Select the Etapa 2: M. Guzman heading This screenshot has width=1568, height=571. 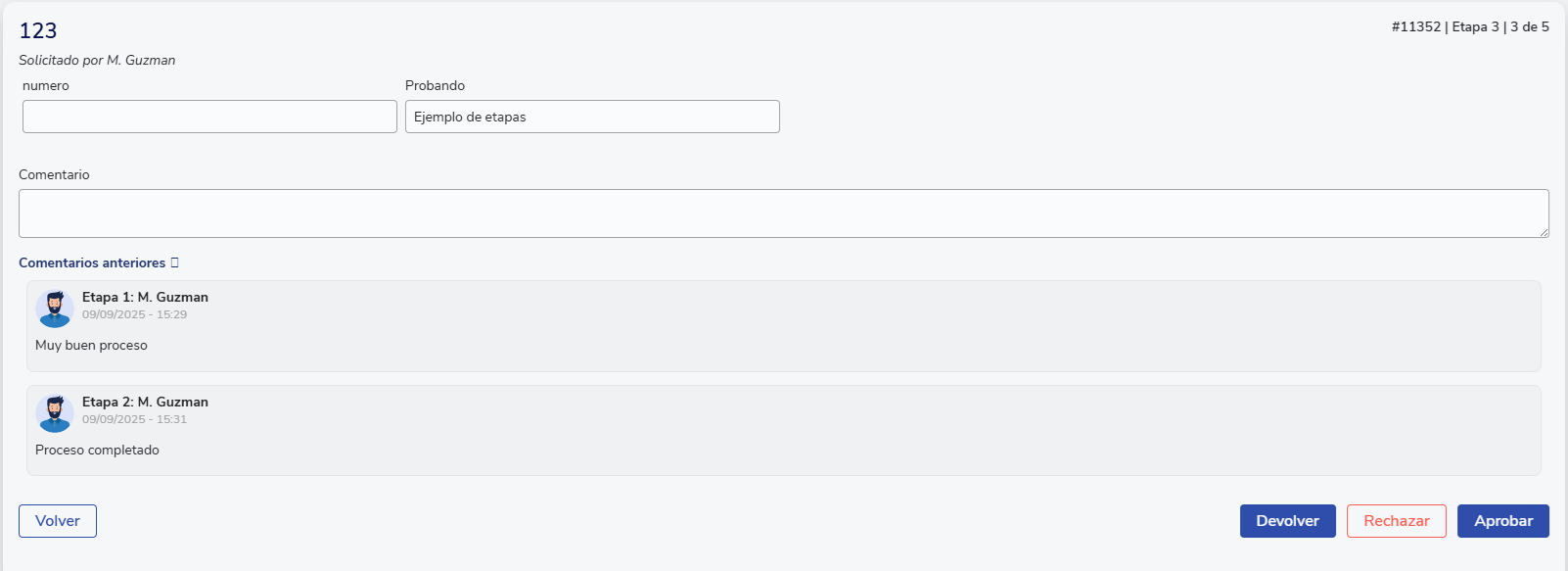coord(145,402)
